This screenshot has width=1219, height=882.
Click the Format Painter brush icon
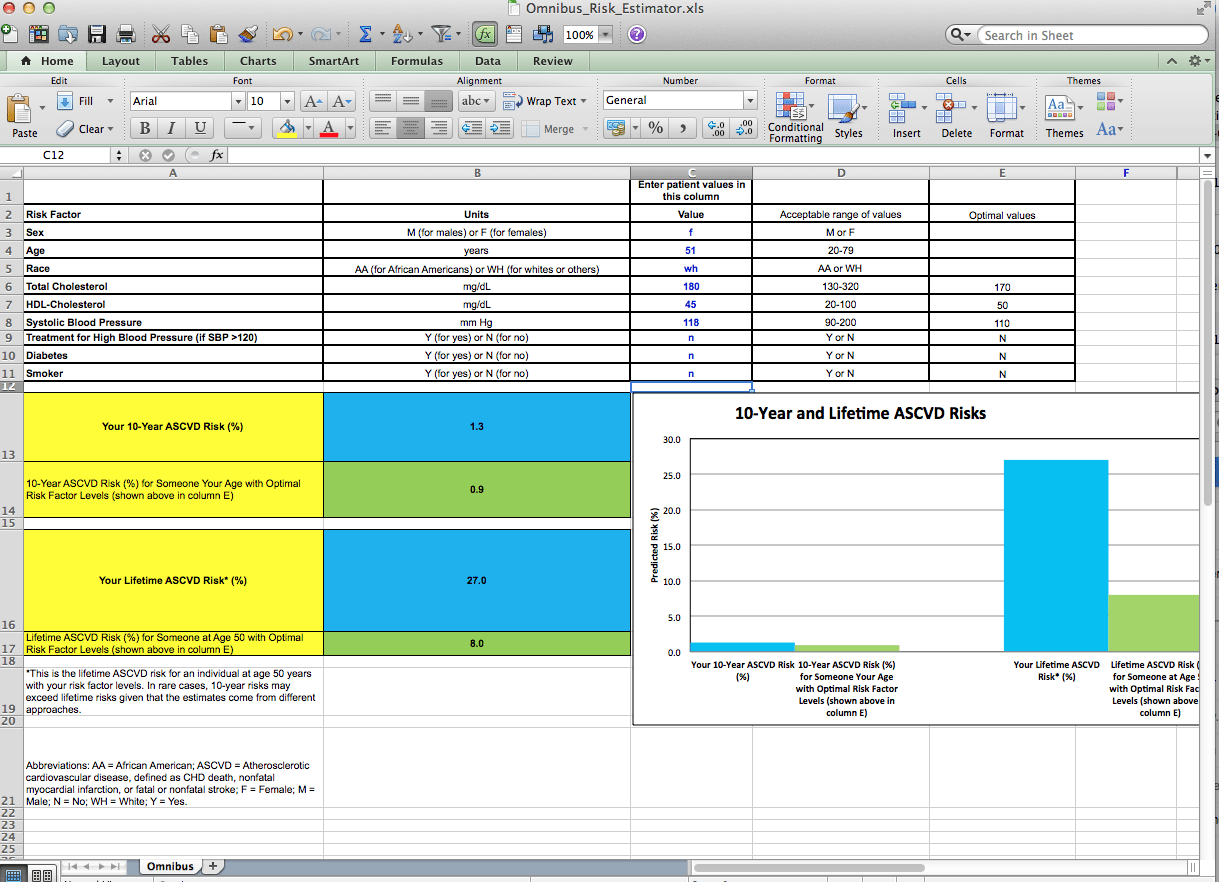tap(250, 34)
